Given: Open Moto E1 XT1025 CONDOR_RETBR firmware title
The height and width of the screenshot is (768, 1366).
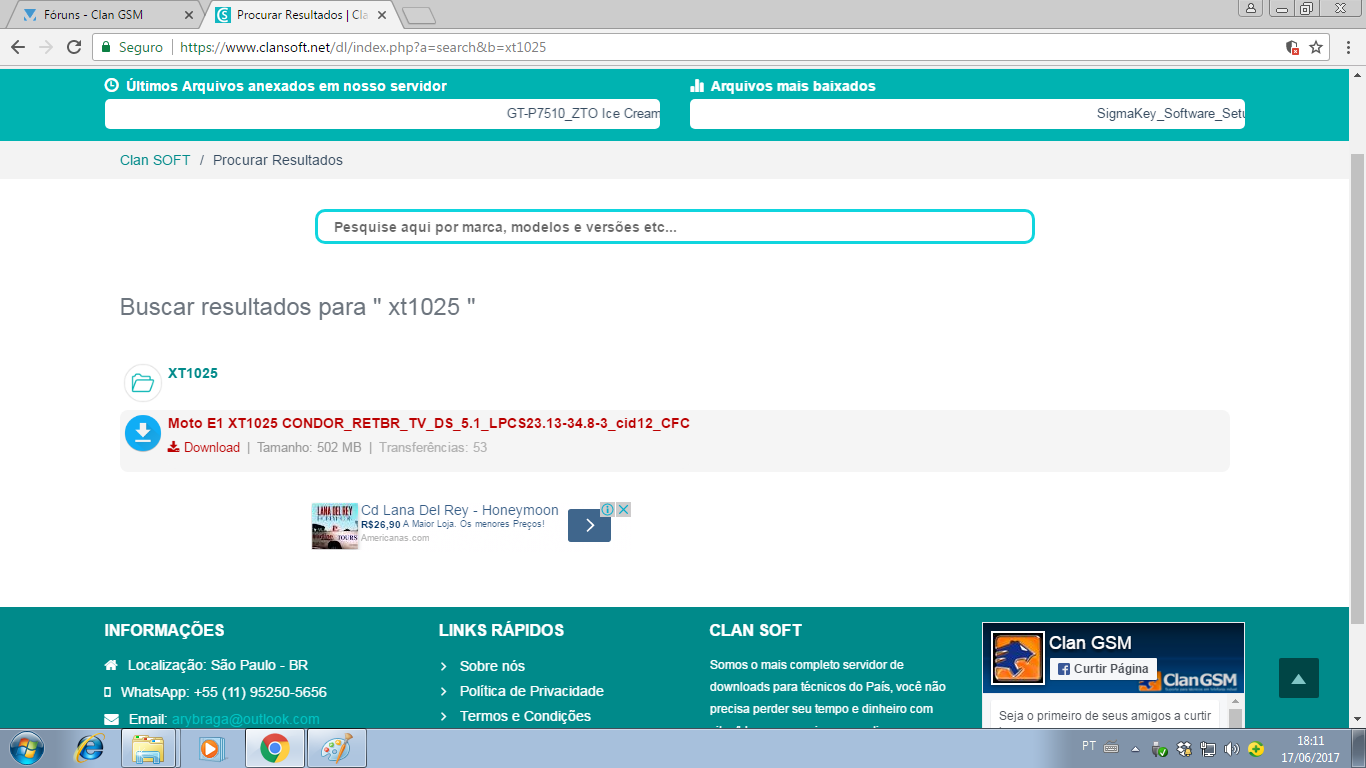Looking at the screenshot, I should 429,423.
